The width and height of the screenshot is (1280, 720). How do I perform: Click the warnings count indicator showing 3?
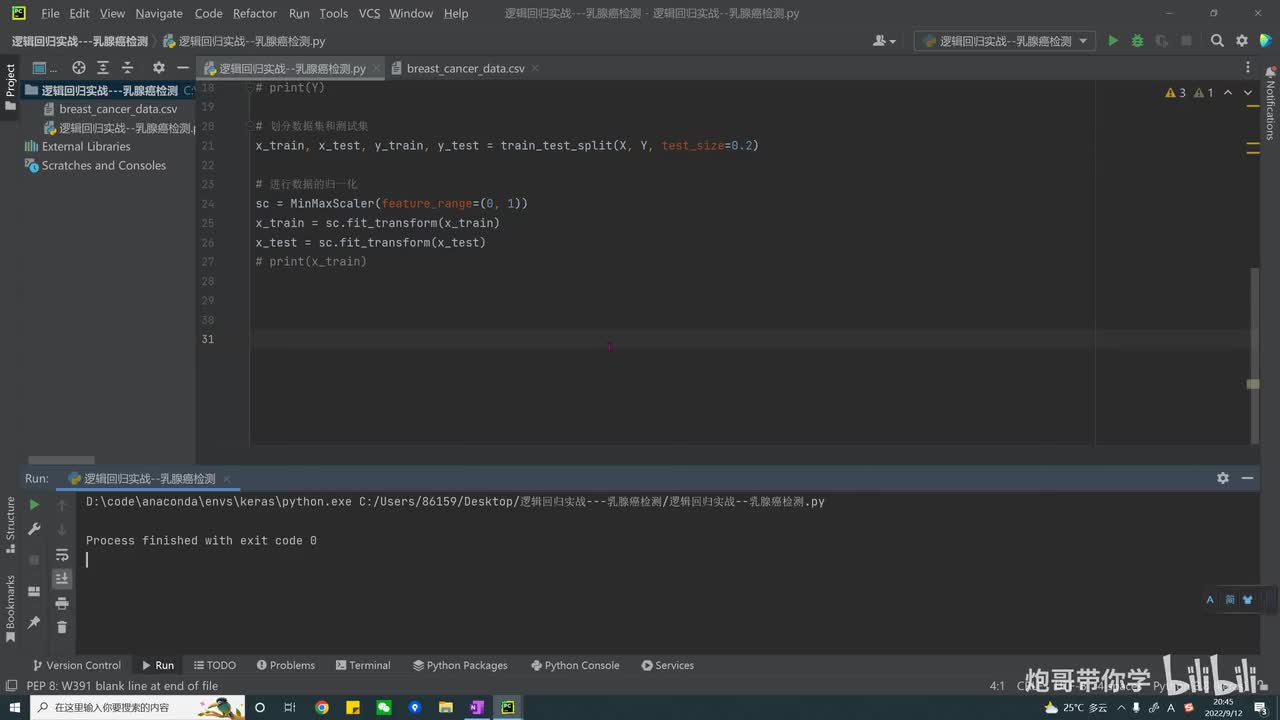click(x=1176, y=92)
